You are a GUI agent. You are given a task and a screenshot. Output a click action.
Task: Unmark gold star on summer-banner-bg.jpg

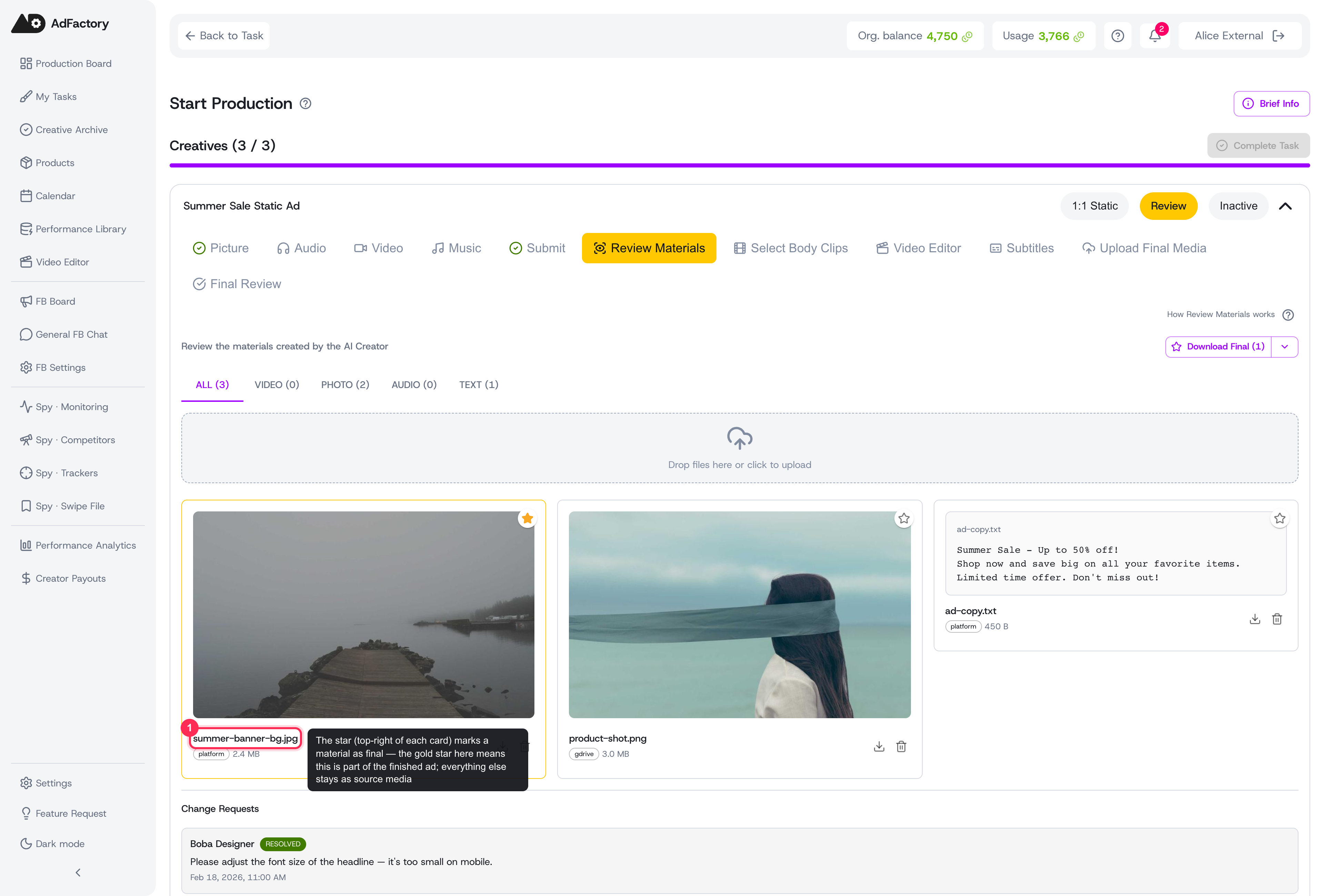(x=528, y=519)
